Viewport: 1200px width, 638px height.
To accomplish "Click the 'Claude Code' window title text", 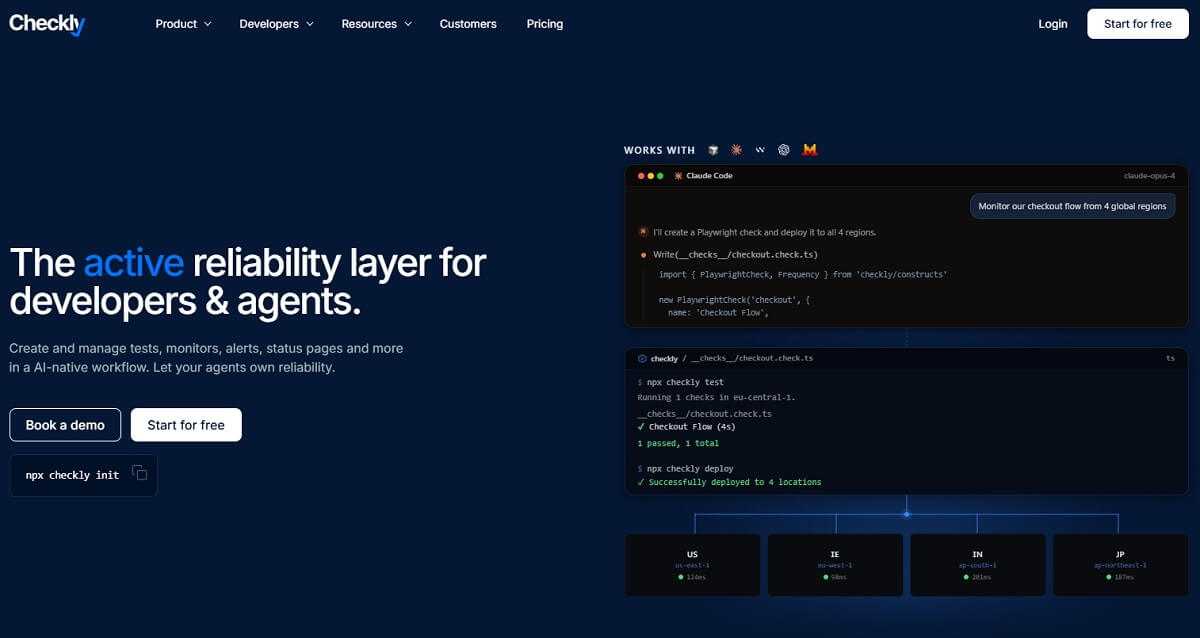I will [x=709, y=176].
